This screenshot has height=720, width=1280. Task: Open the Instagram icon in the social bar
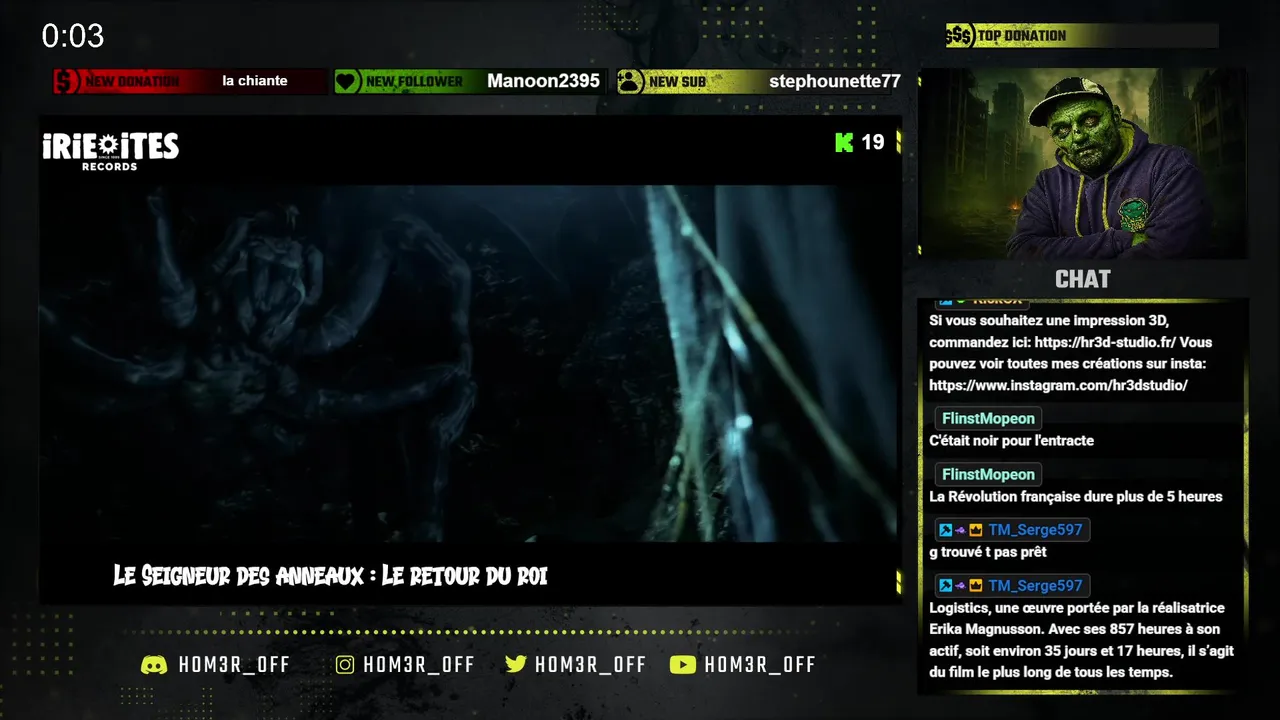(345, 665)
